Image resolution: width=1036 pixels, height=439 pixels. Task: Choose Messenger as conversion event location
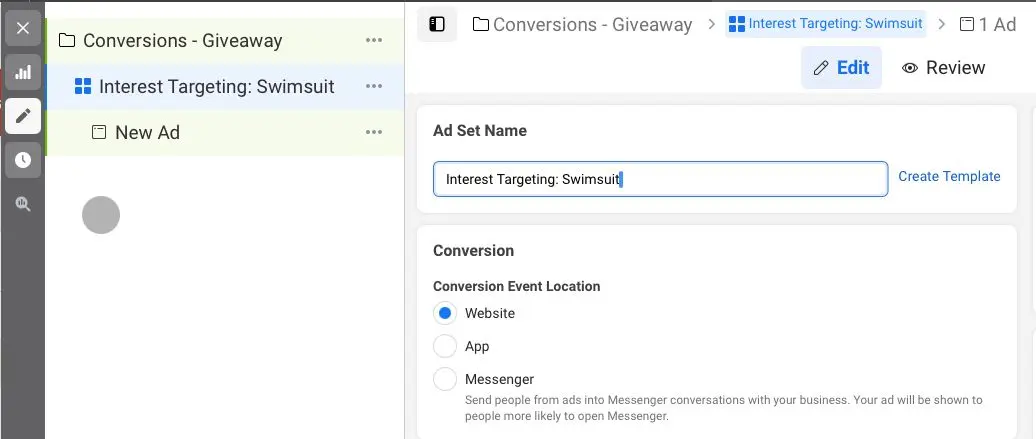pos(445,379)
